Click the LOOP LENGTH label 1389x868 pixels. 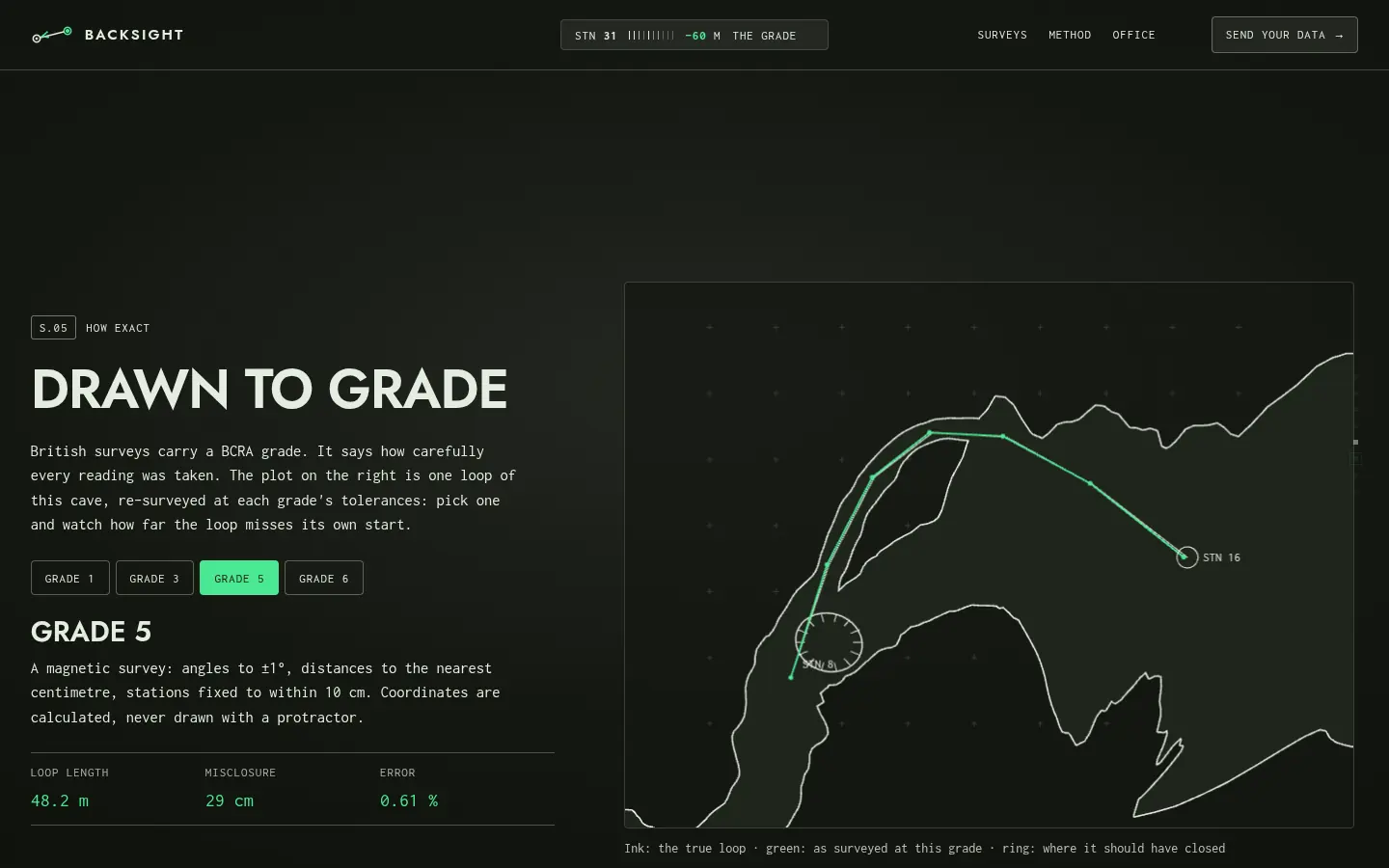[69, 773]
